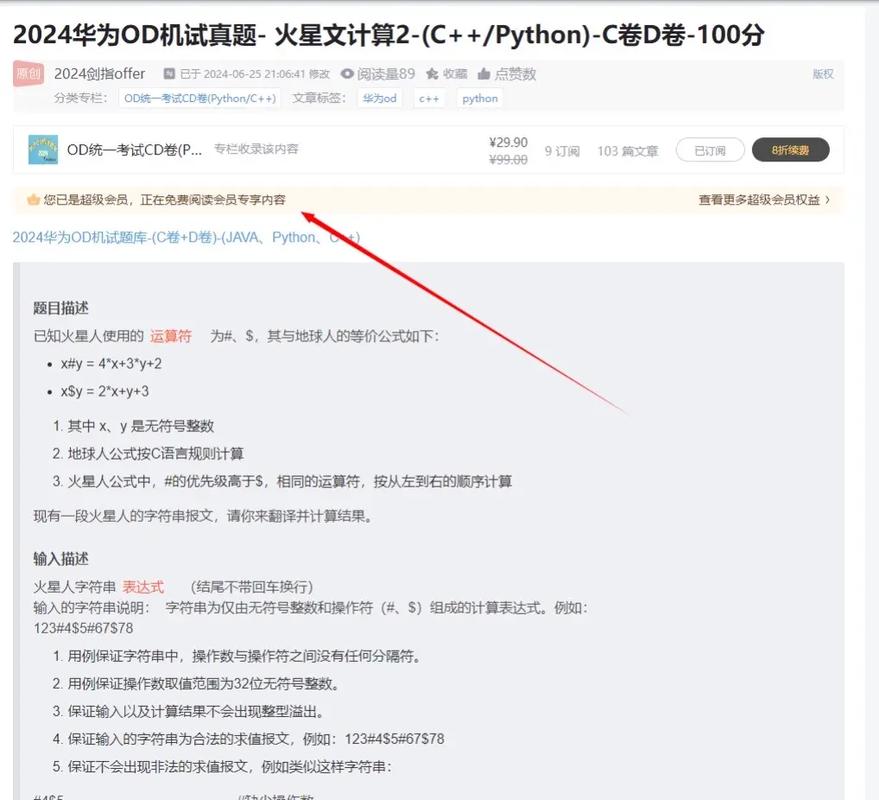Click the article title heading
The height and width of the screenshot is (800, 879).
(388, 35)
